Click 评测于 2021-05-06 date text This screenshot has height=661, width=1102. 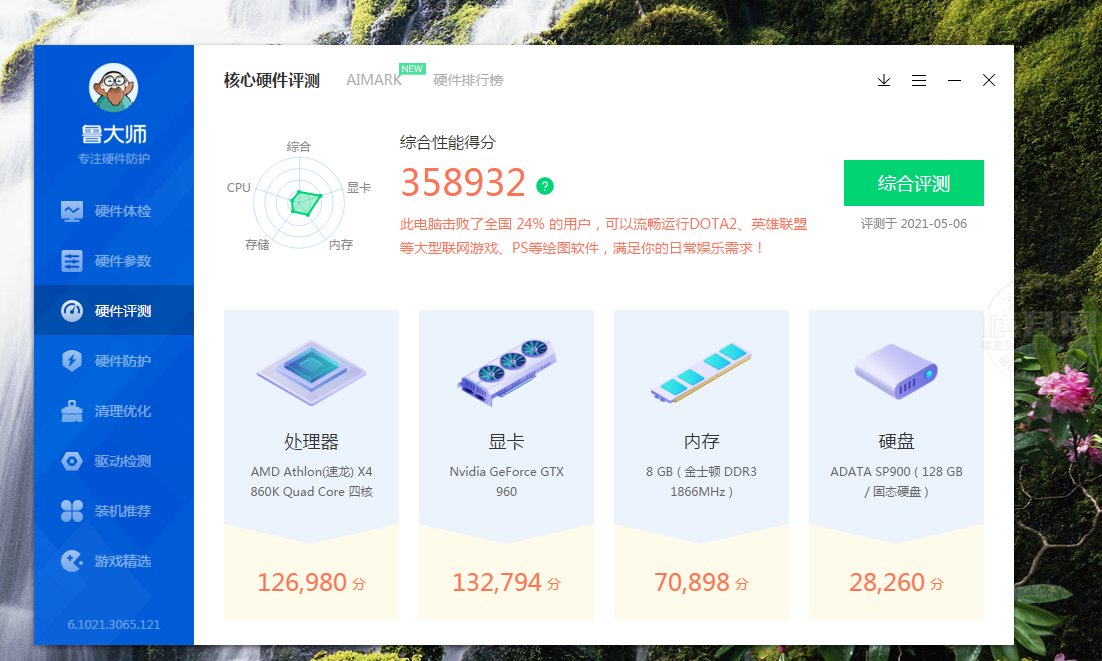(x=914, y=223)
